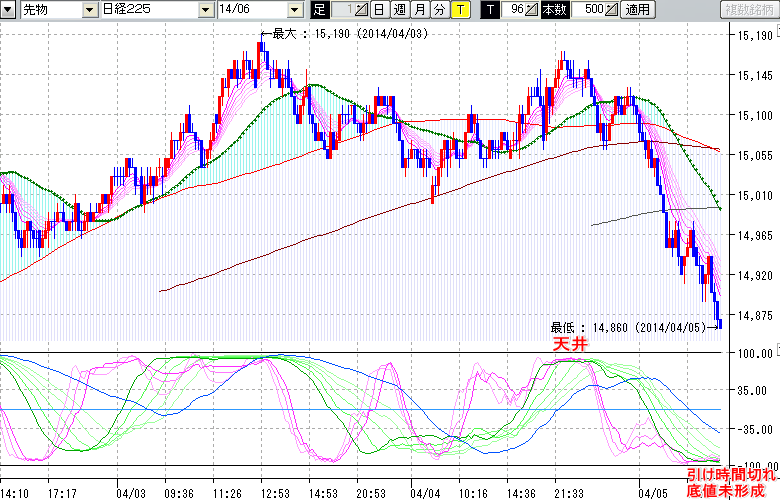The image size is (780, 500).
Task: Open the 先物 instrument type dropdown
Action: [x=87, y=10]
